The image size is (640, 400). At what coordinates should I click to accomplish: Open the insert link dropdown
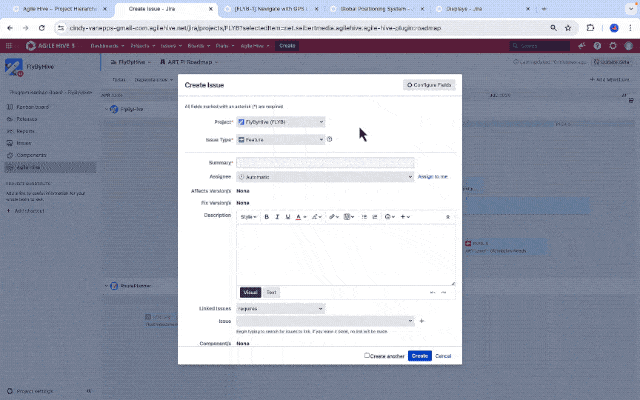(334, 217)
